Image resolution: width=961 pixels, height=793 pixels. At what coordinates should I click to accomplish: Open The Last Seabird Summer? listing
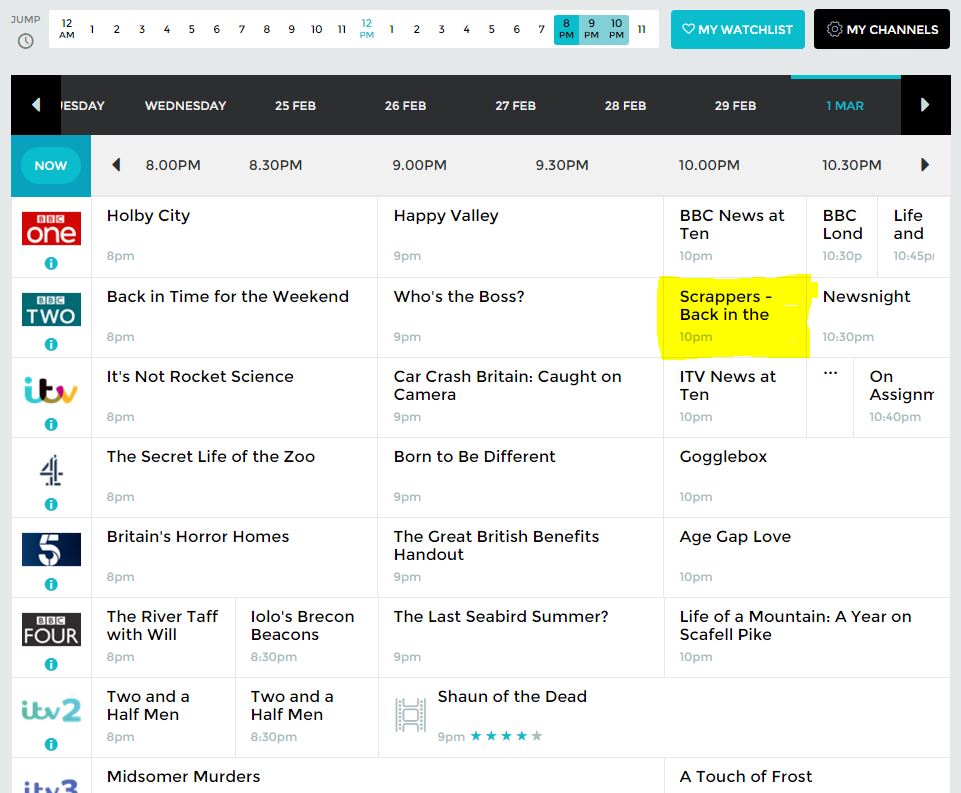coord(520,638)
